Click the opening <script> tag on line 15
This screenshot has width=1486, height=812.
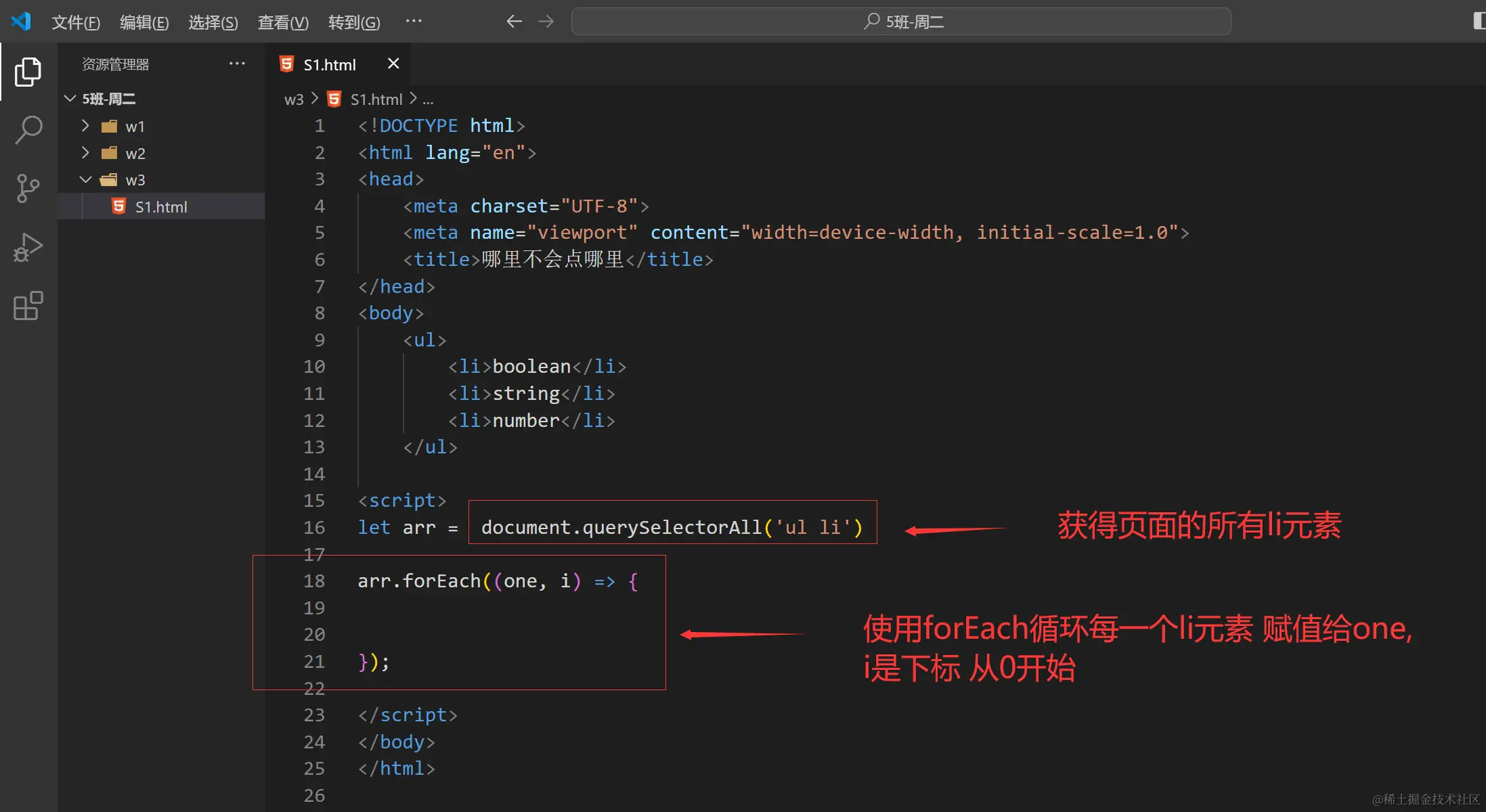pyautogui.click(x=402, y=501)
